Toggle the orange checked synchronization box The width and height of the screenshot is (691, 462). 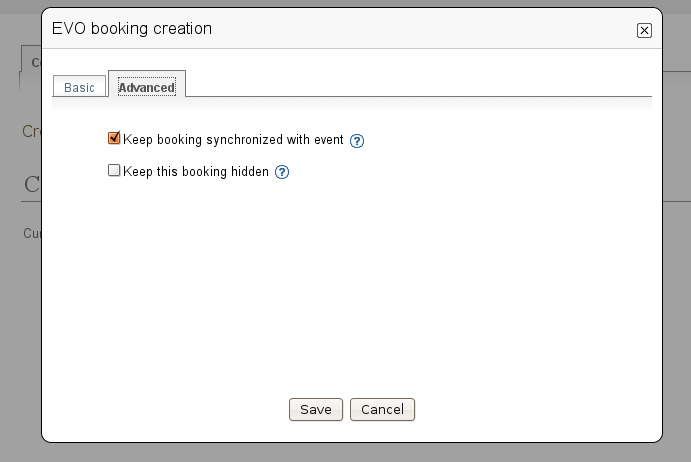pos(114,138)
